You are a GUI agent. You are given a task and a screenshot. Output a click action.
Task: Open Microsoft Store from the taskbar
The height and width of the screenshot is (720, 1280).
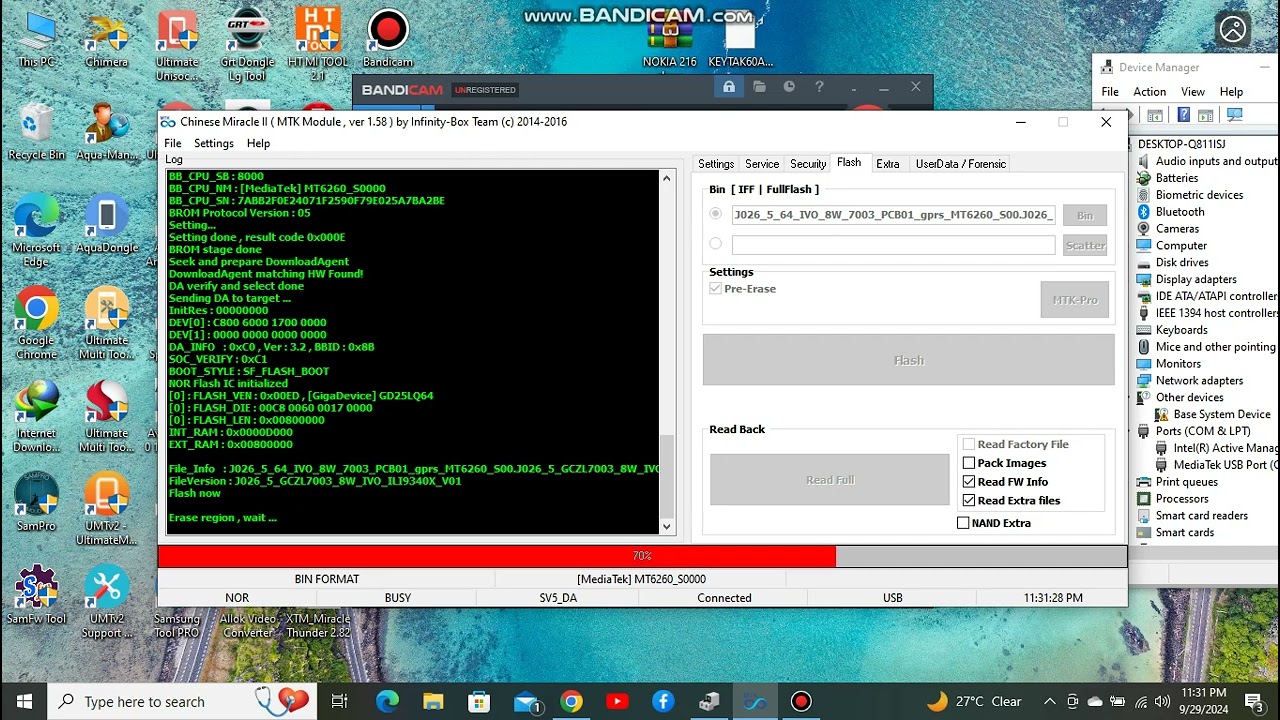[479, 701]
